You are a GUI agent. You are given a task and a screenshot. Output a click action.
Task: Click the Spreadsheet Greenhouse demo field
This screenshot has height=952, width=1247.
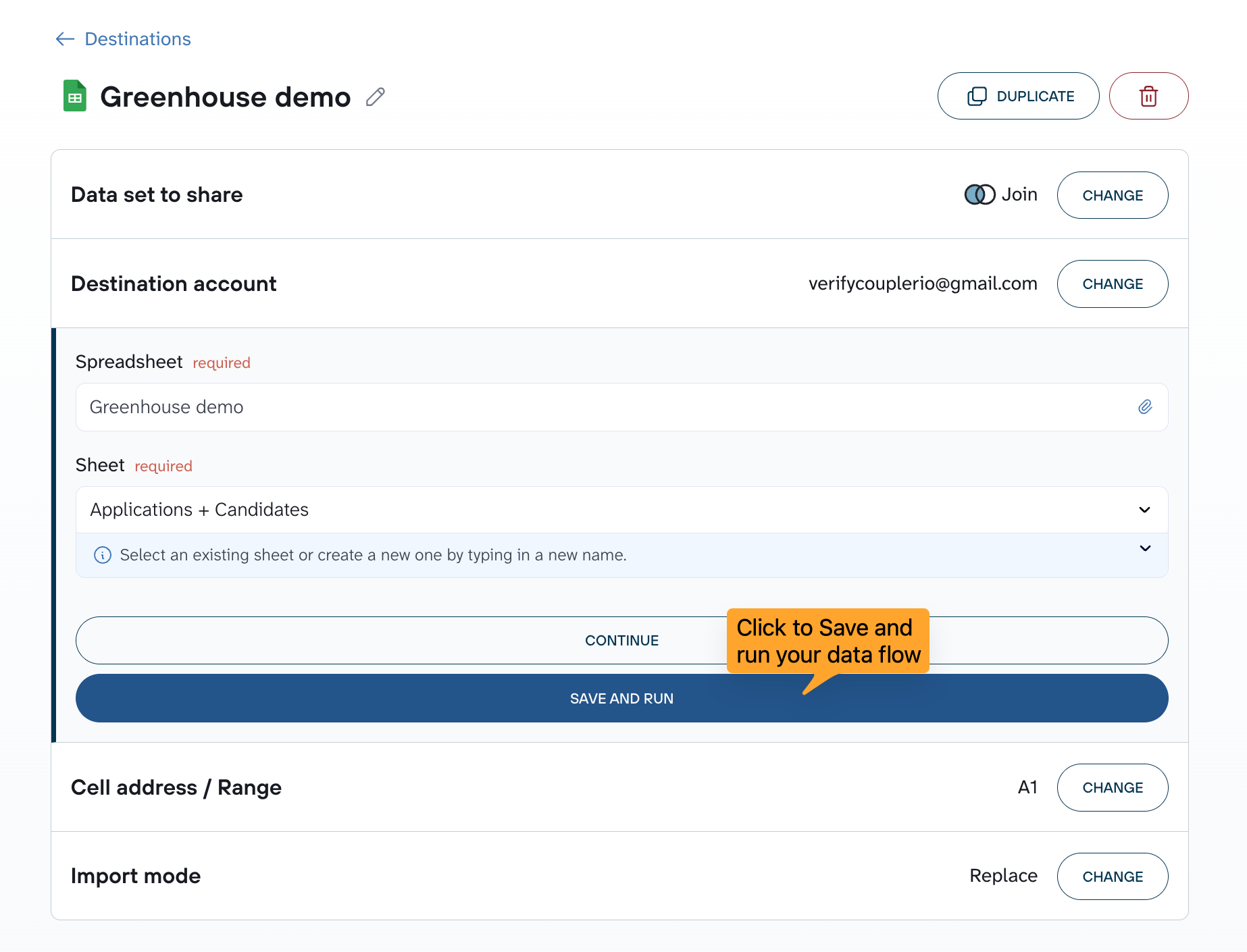click(x=621, y=407)
